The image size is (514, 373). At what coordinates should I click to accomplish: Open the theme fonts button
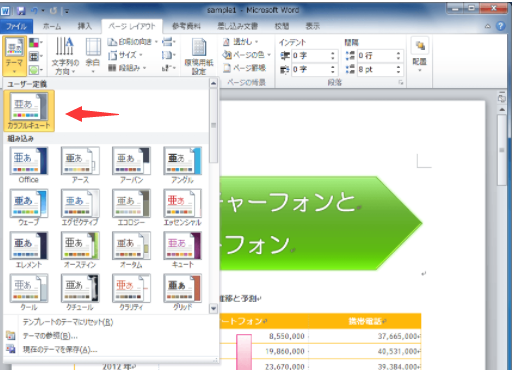(36, 56)
